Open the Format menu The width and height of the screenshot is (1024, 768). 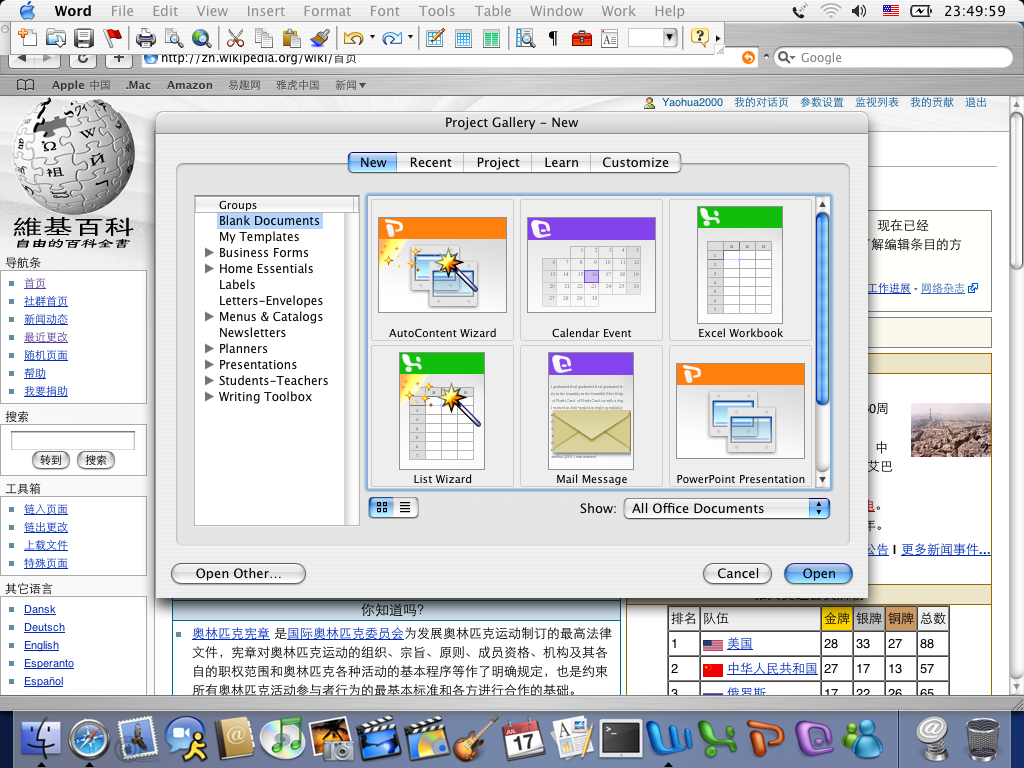[327, 11]
